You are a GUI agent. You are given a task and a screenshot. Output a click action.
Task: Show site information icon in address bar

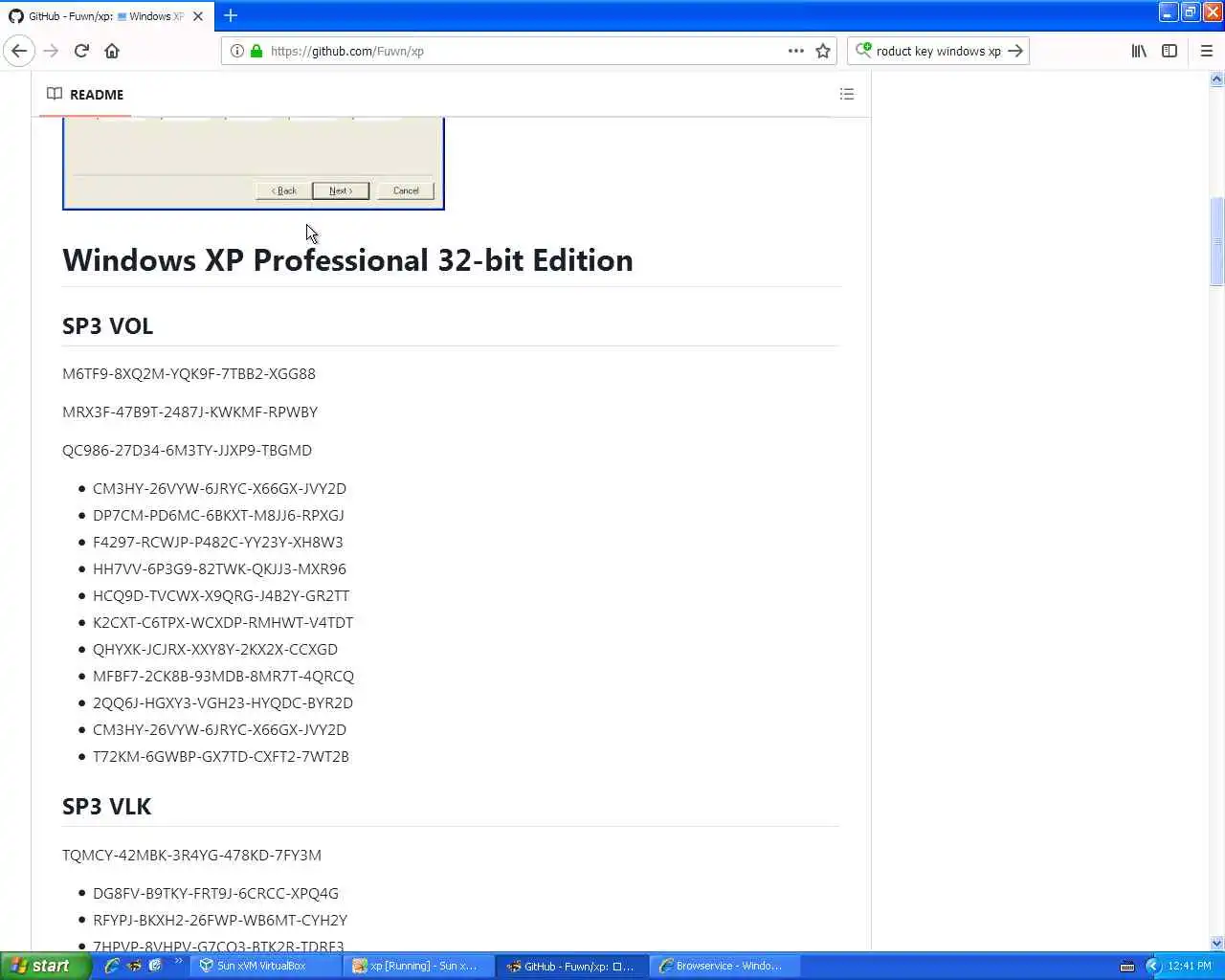pos(237,51)
